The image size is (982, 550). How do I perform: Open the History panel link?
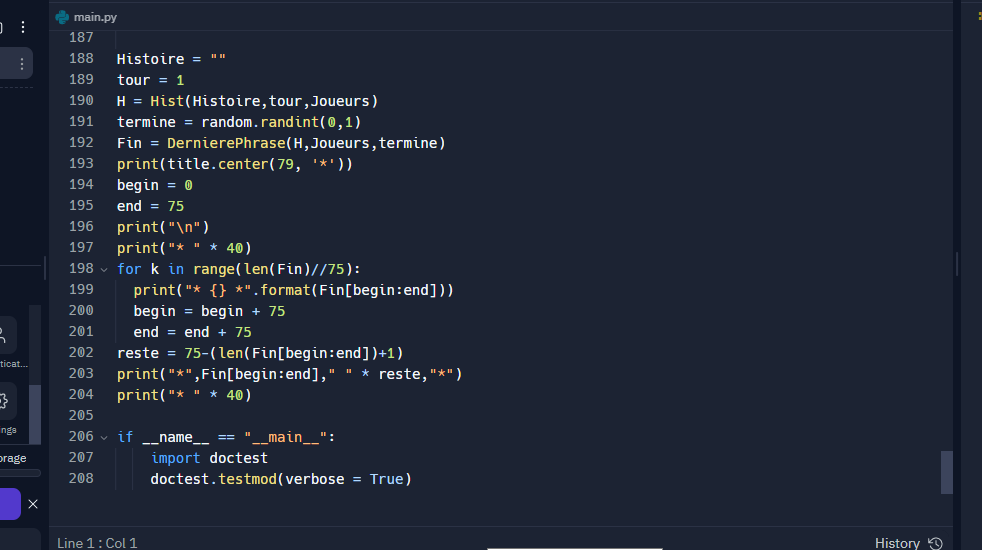[x=897, y=543]
